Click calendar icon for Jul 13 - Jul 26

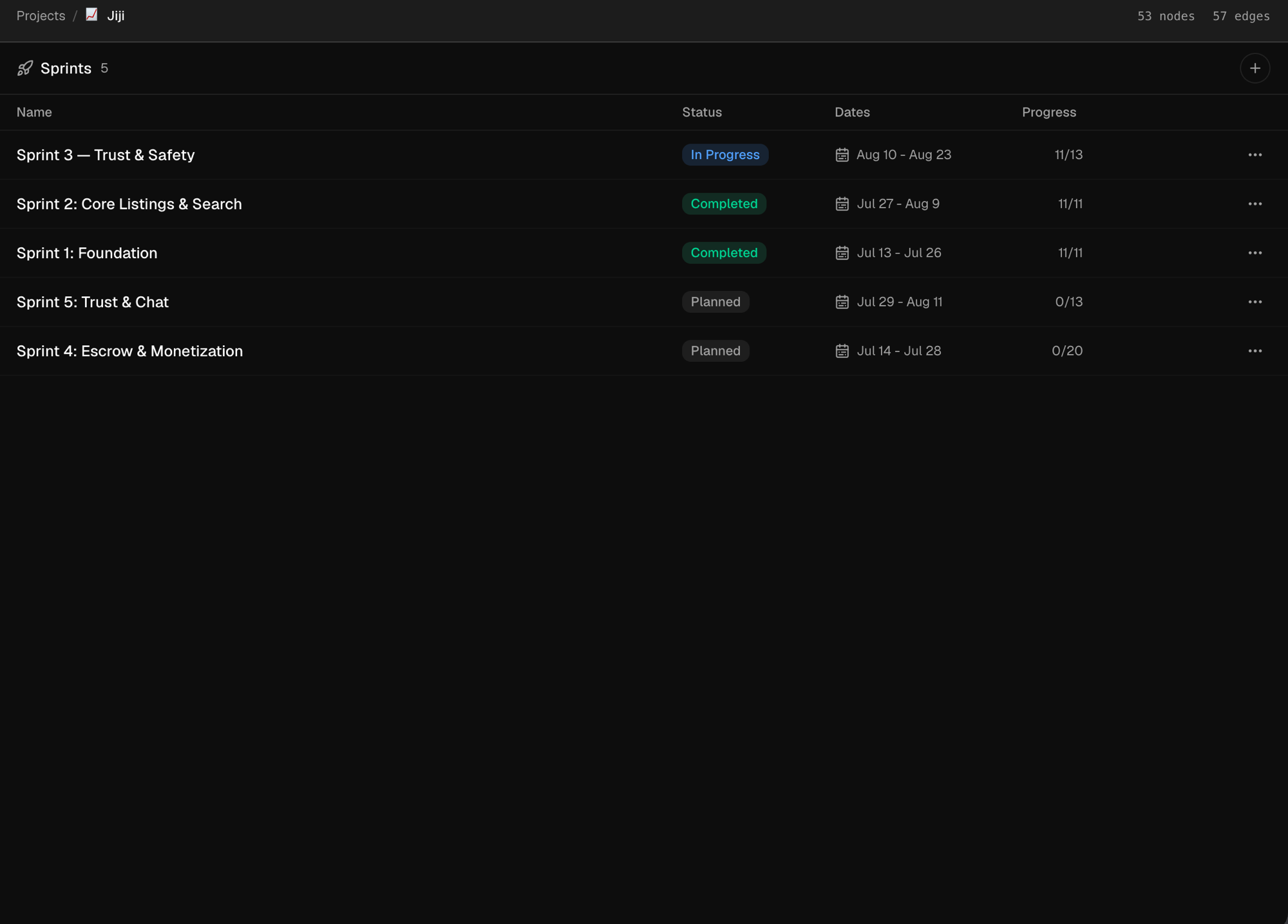pos(842,252)
